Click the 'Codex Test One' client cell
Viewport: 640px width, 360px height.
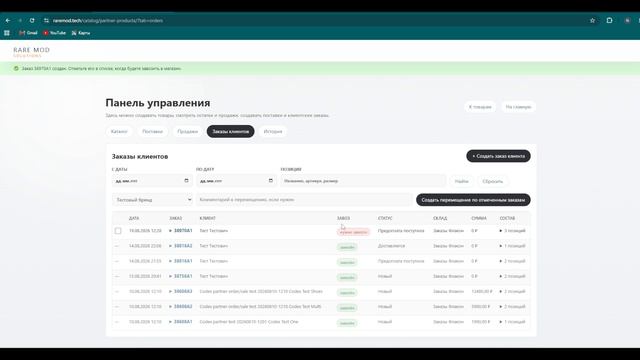tap(249, 322)
